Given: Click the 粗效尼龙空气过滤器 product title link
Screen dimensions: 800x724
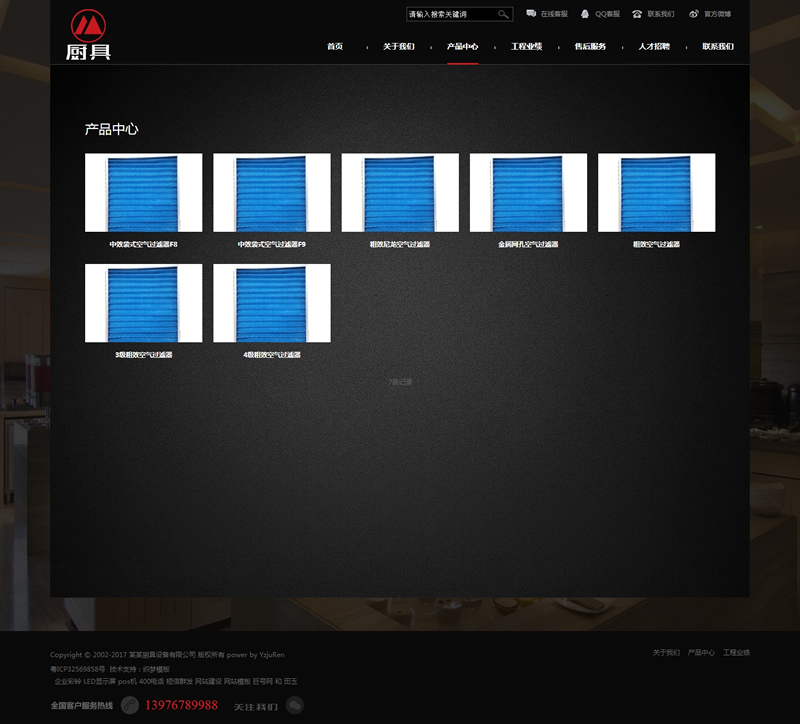Looking at the screenshot, I should [x=400, y=244].
